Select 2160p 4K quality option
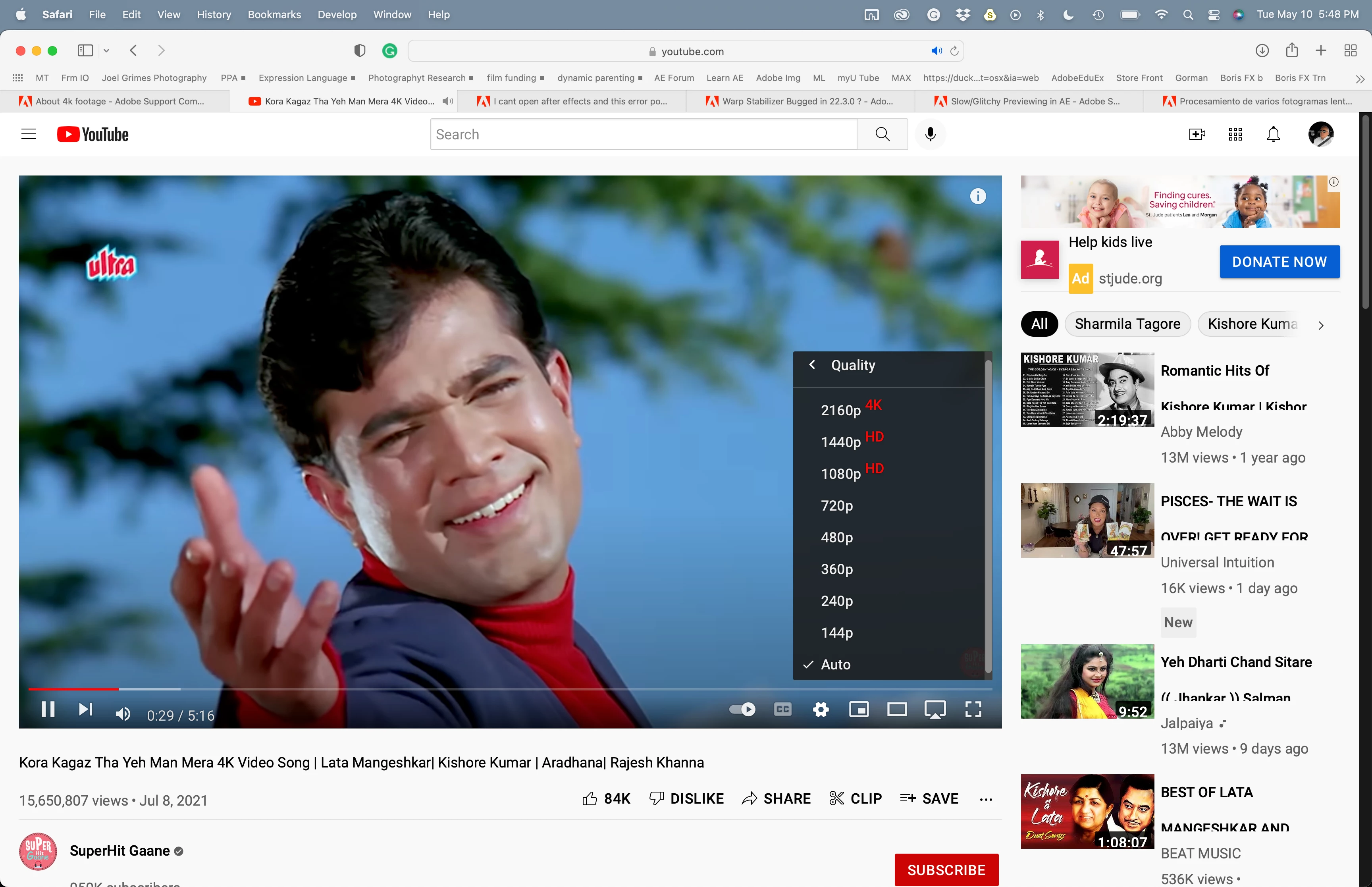Viewport: 1372px width, 887px height. coord(840,410)
